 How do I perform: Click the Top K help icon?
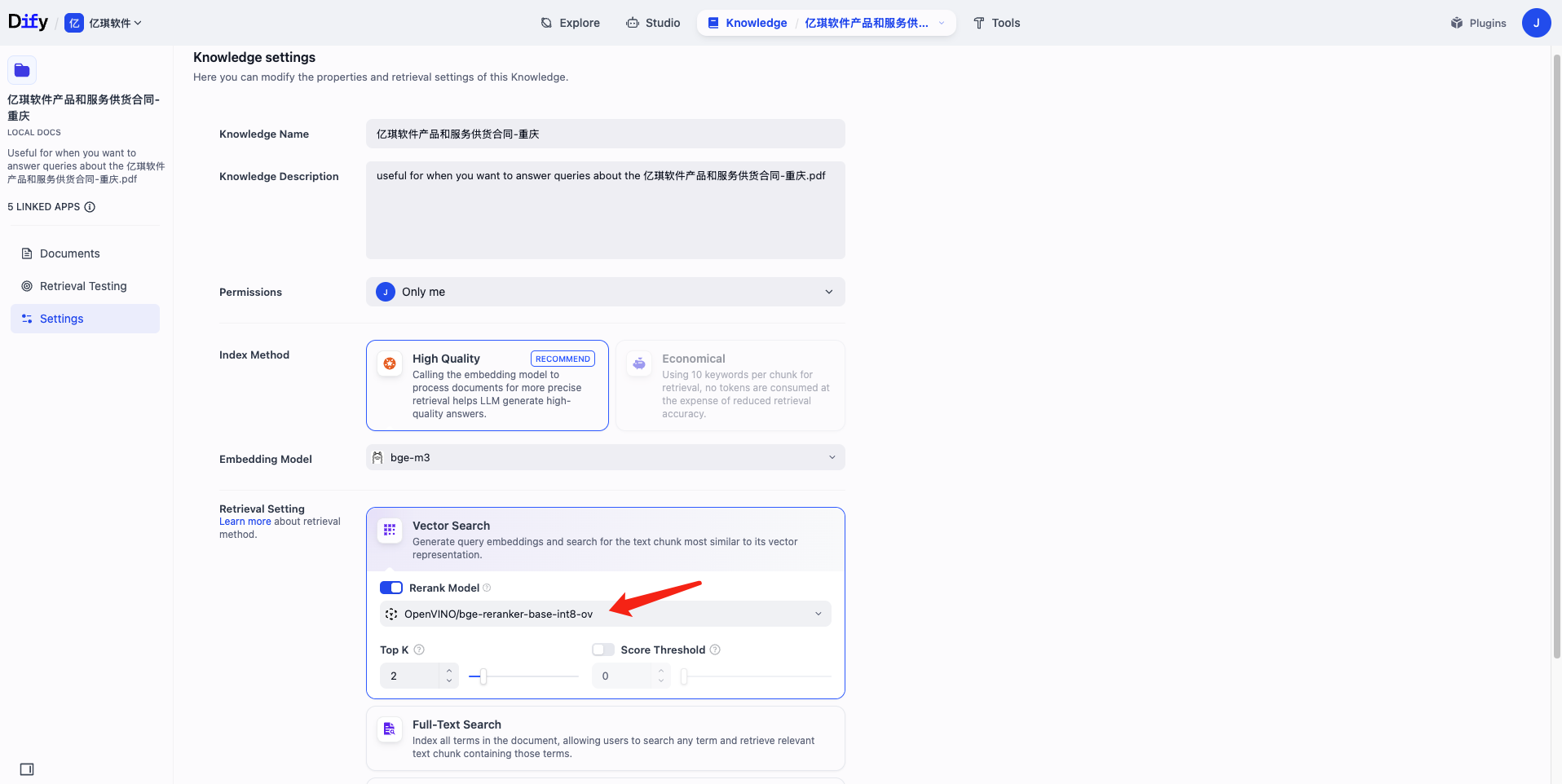(419, 650)
